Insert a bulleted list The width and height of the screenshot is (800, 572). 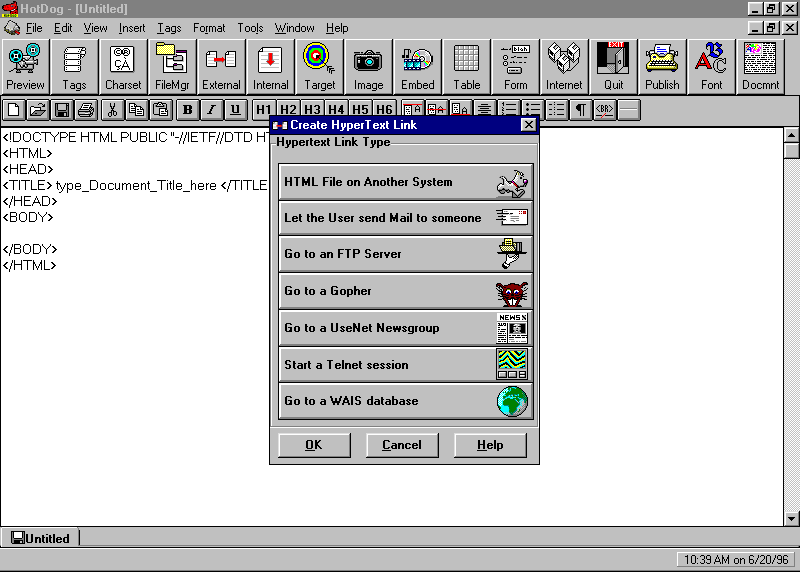pos(533,110)
